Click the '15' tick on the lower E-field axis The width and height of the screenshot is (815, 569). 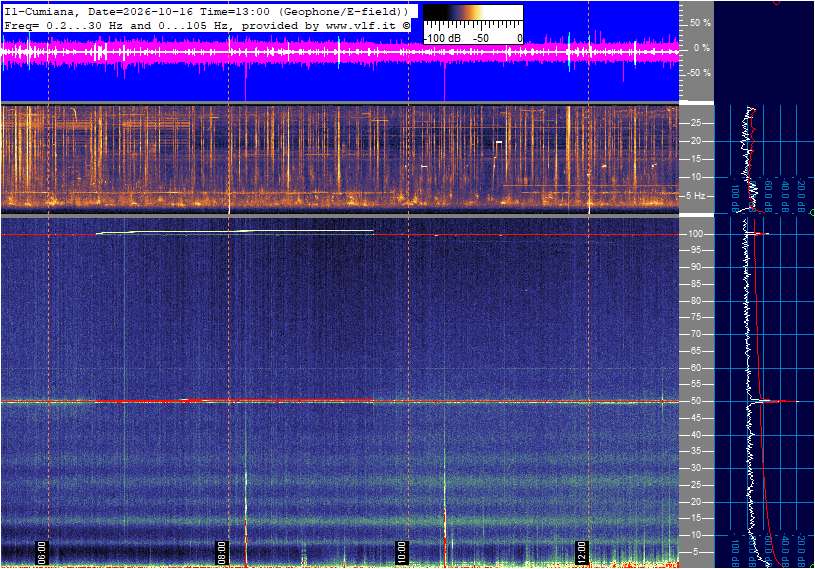point(695,519)
